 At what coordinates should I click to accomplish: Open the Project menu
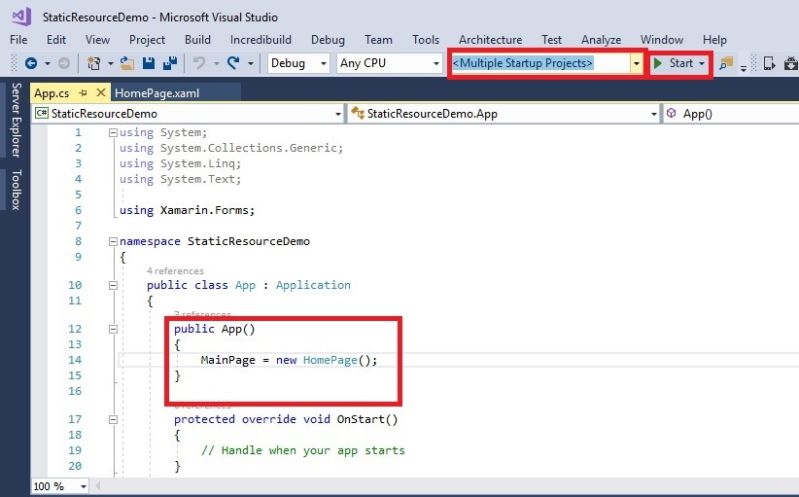click(x=147, y=40)
